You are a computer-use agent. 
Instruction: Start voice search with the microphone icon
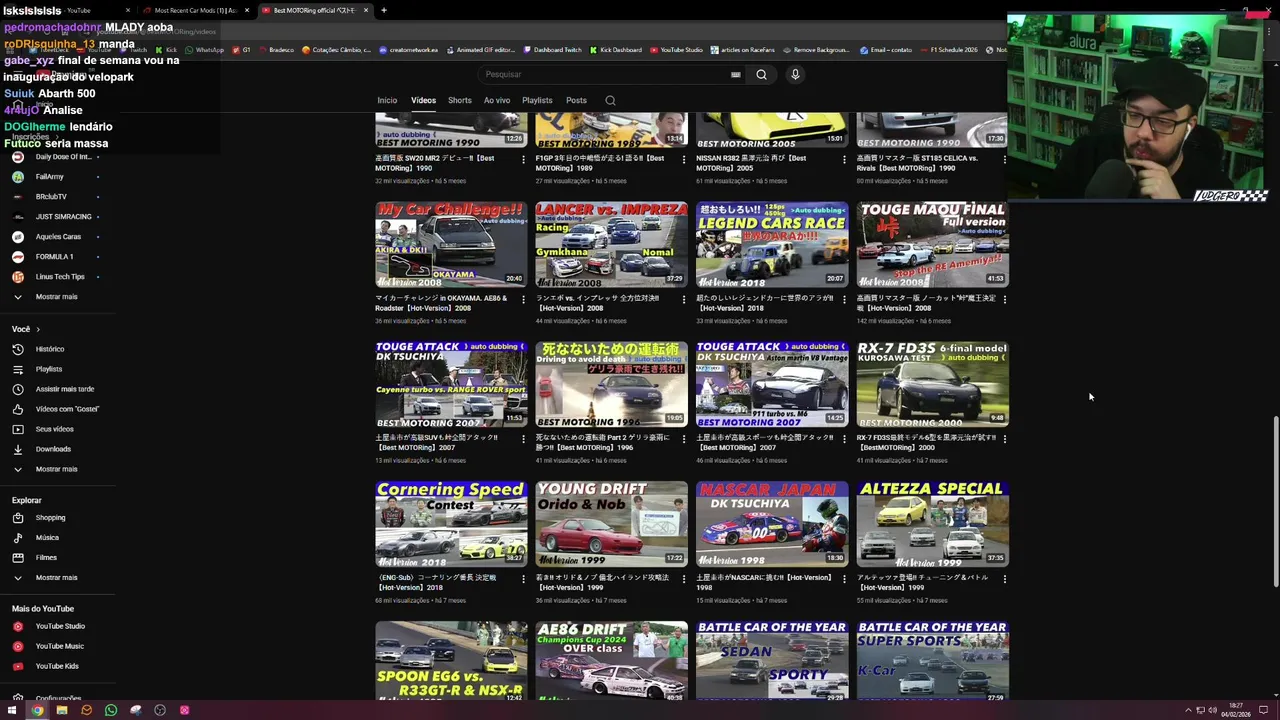(795, 74)
